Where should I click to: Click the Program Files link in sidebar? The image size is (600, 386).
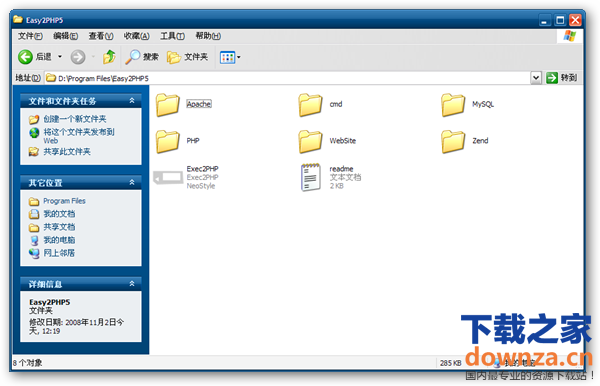point(64,201)
